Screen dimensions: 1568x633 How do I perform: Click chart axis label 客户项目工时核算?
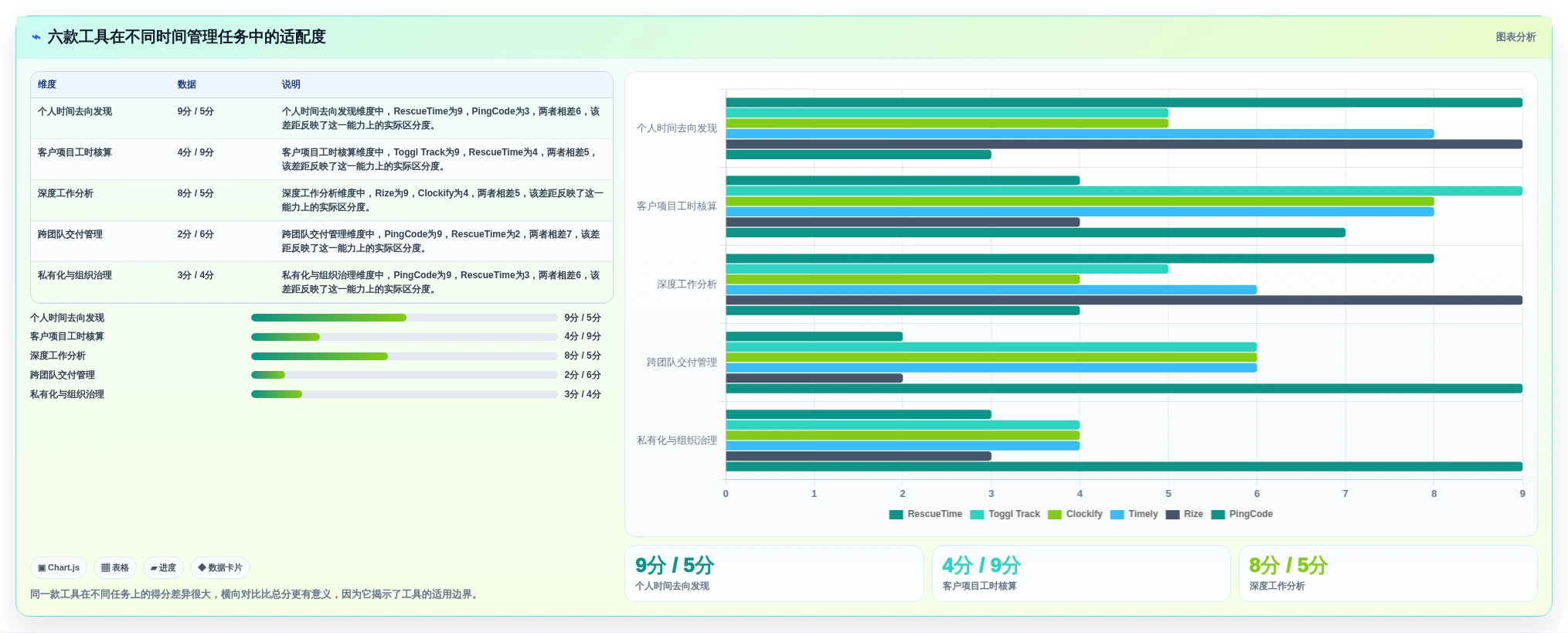coord(677,206)
